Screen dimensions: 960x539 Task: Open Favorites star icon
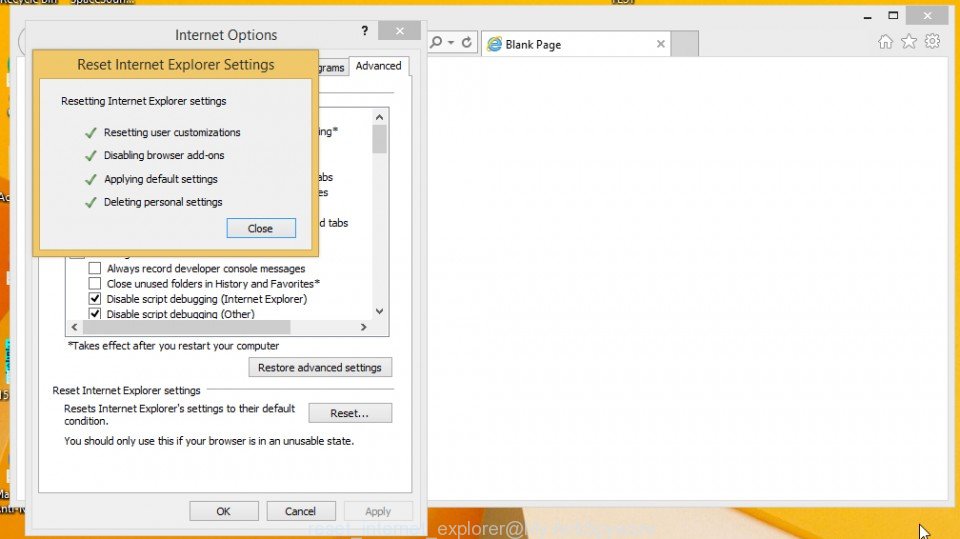pos(909,42)
